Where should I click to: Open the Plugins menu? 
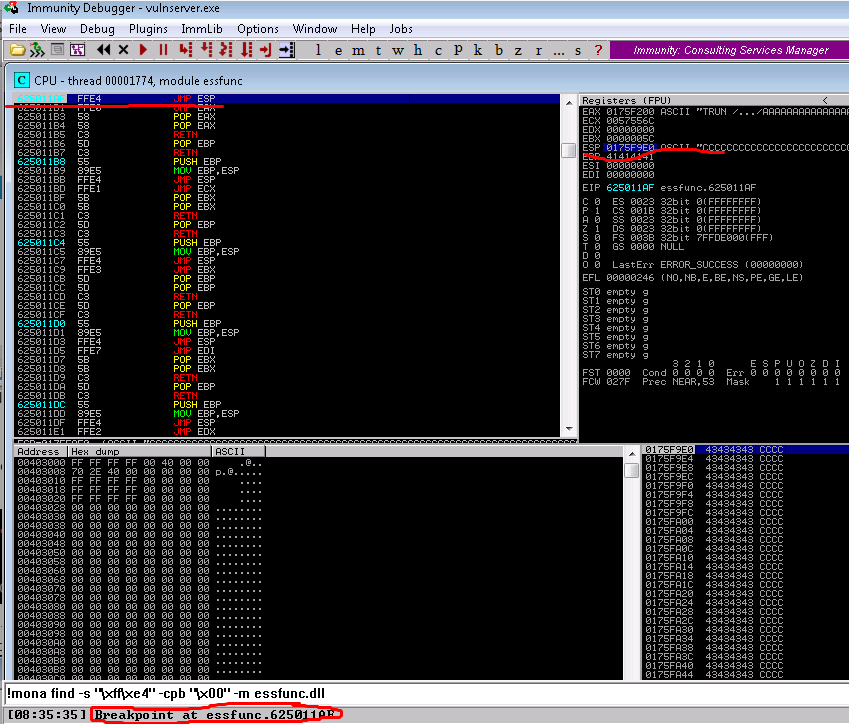148,29
